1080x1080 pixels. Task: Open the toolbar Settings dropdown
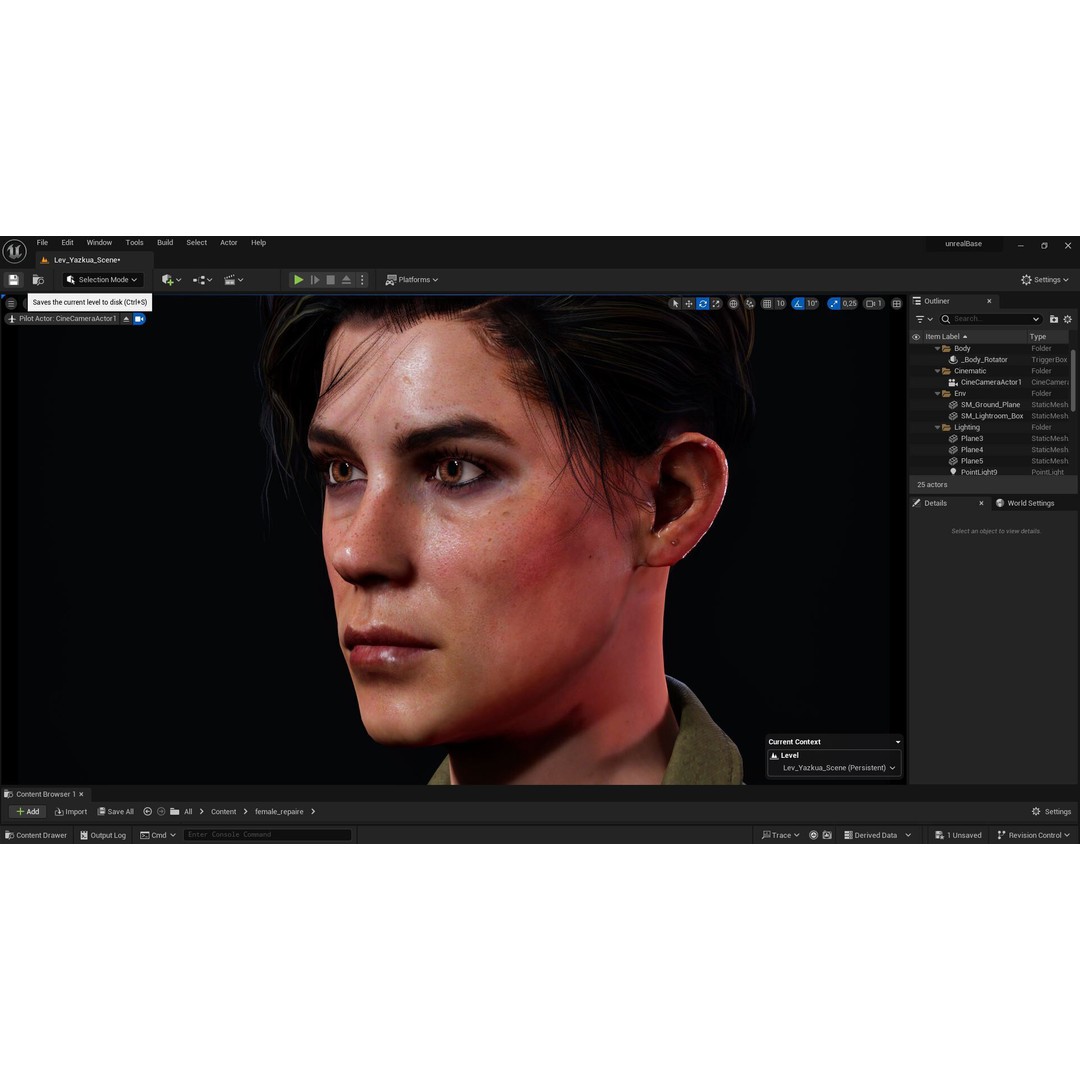click(1045, 280)
